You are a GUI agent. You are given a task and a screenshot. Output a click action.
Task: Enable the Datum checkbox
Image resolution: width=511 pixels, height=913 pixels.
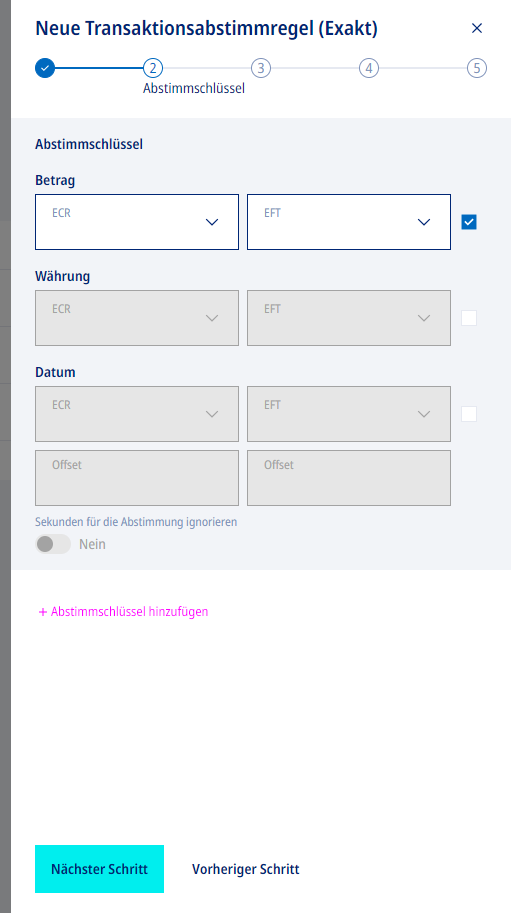(469, 414)
